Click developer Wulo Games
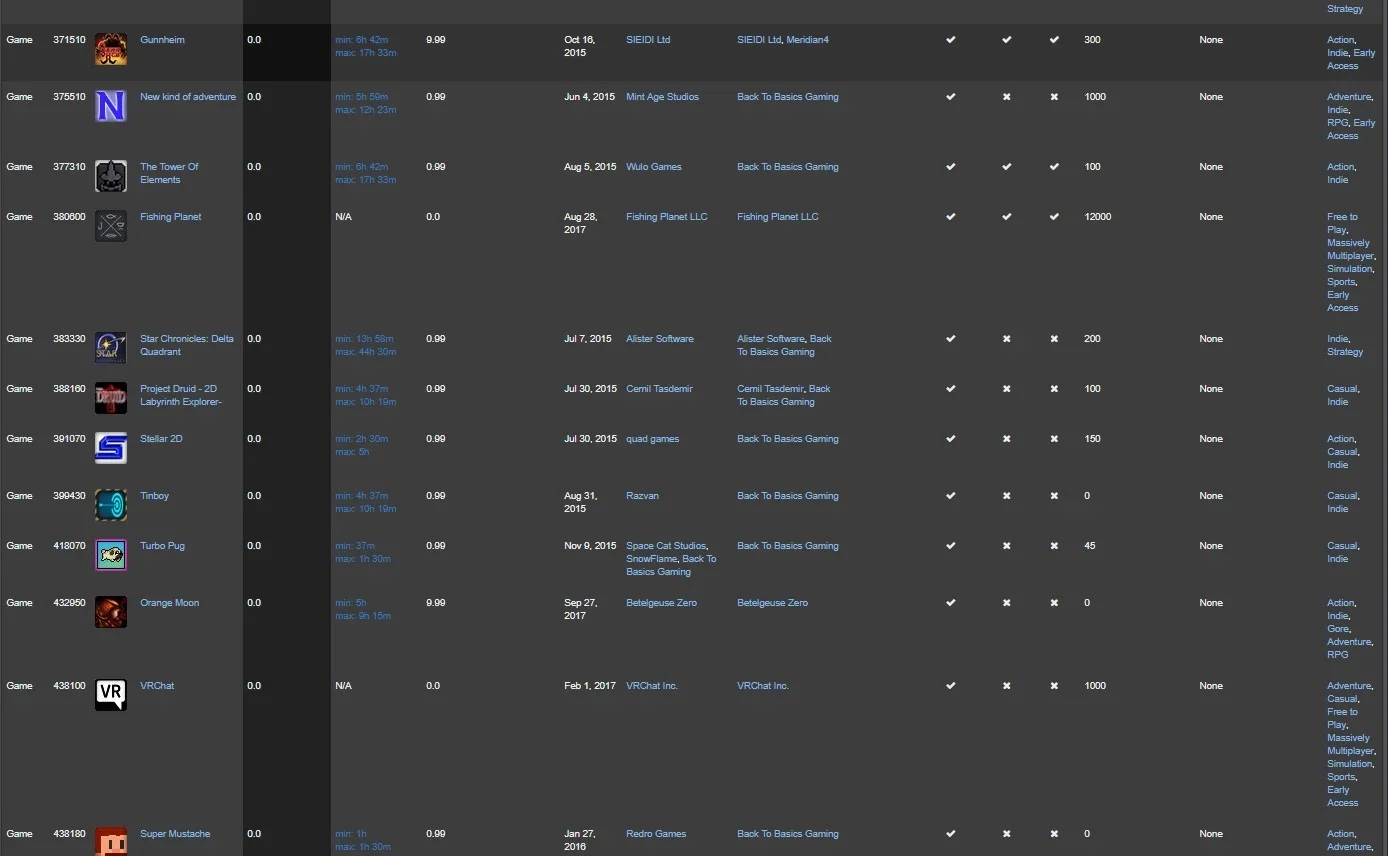The height and width of the screenshot is (856, 1388). click(x=654, y=167)
